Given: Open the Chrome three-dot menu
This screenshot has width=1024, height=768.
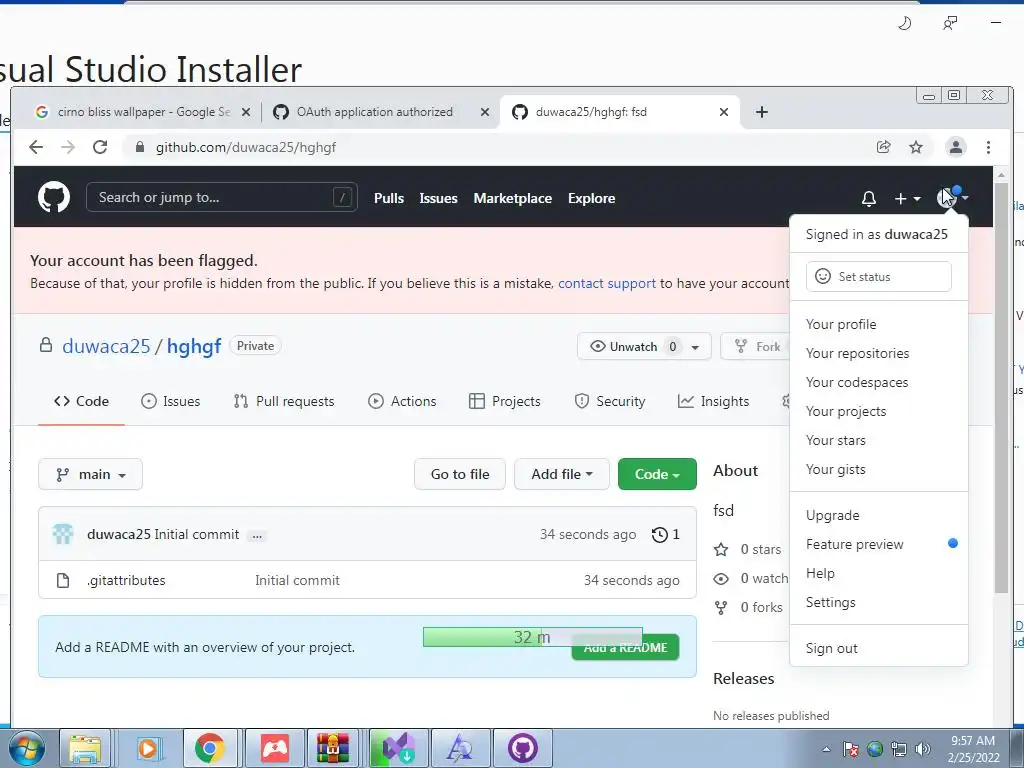Looking at the screenshot, I should 988,147.
